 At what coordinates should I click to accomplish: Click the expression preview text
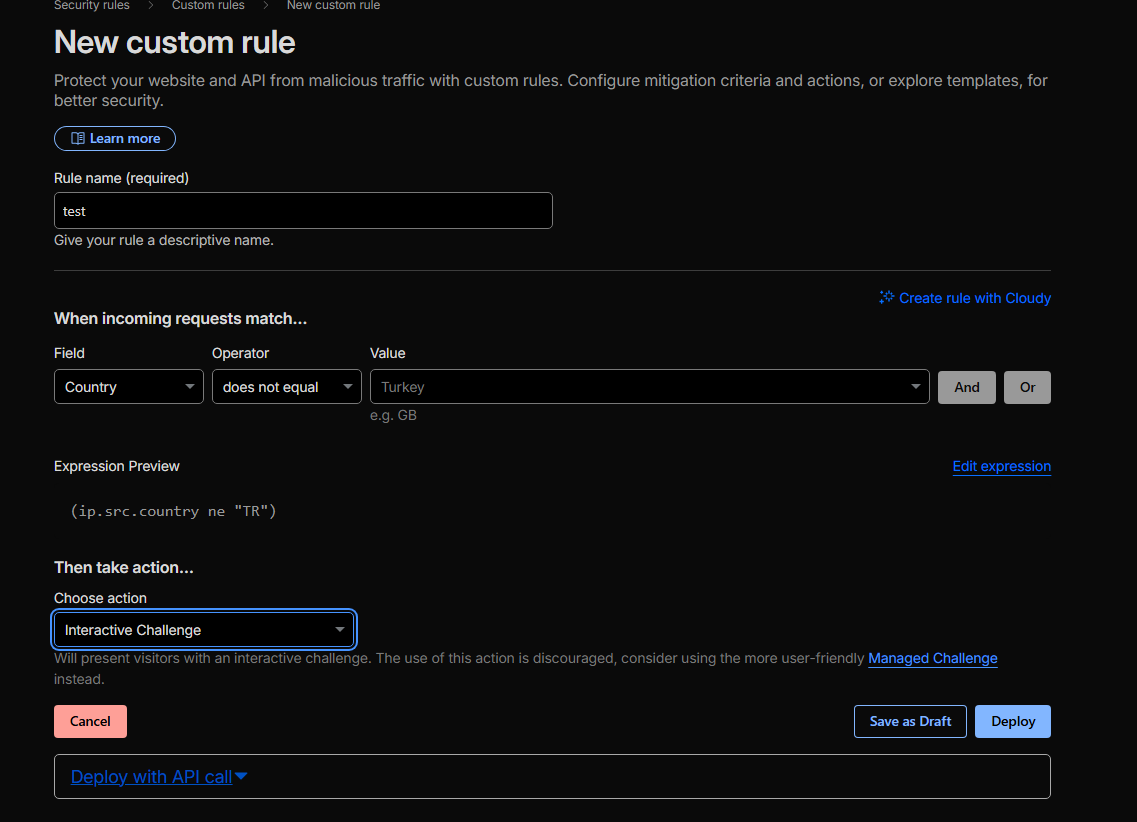(x=173, y=511)
